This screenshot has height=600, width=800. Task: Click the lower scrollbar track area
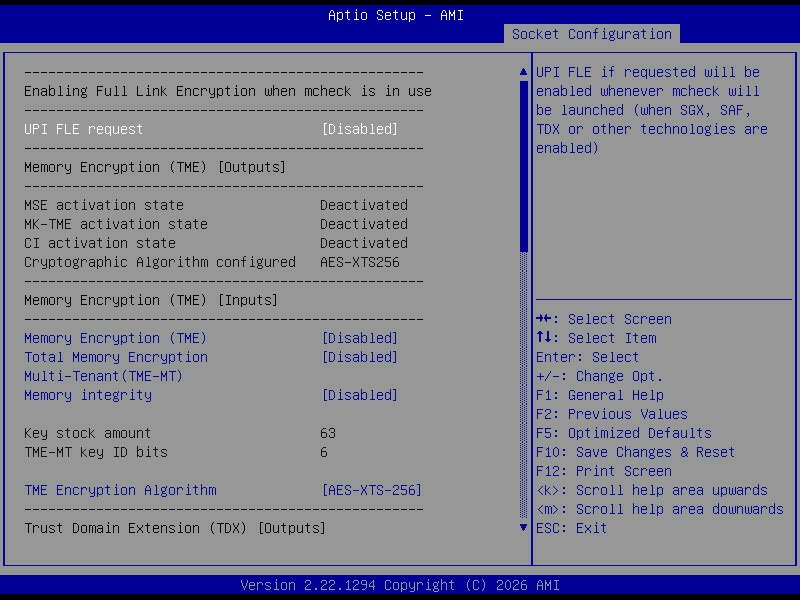pos(523,385)
